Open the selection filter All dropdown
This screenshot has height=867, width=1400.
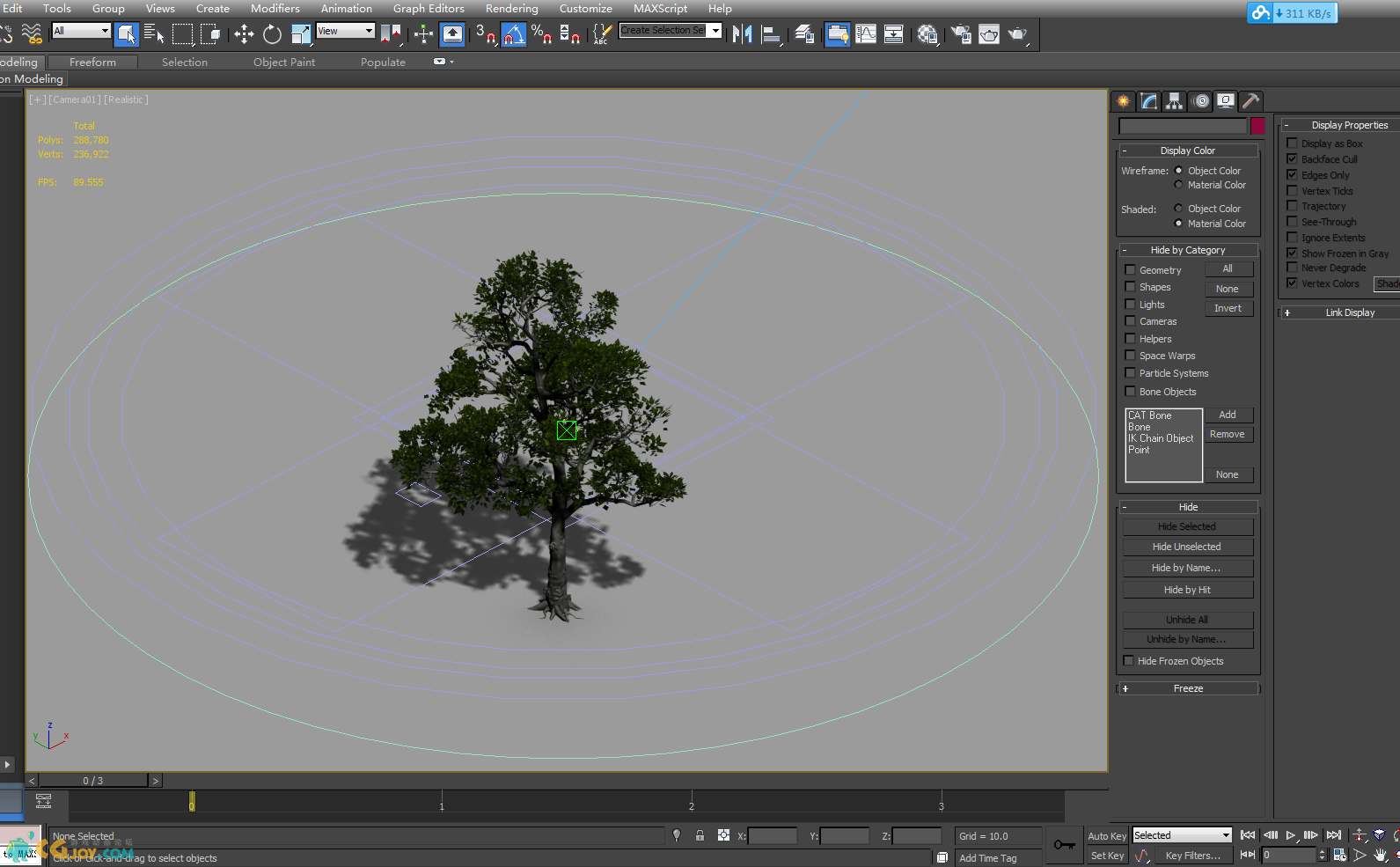81,31
